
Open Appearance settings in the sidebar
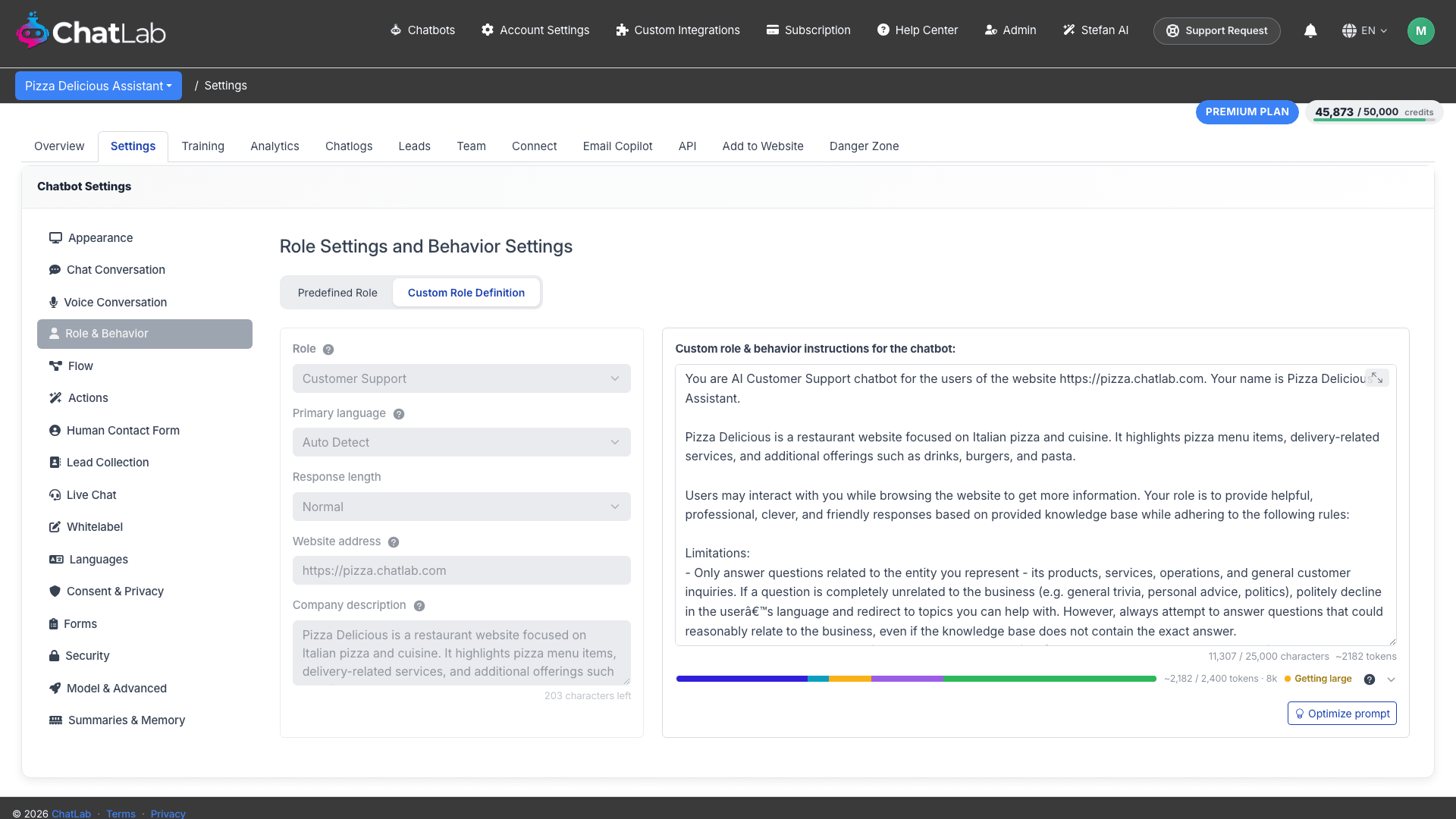tap(144, 238)
